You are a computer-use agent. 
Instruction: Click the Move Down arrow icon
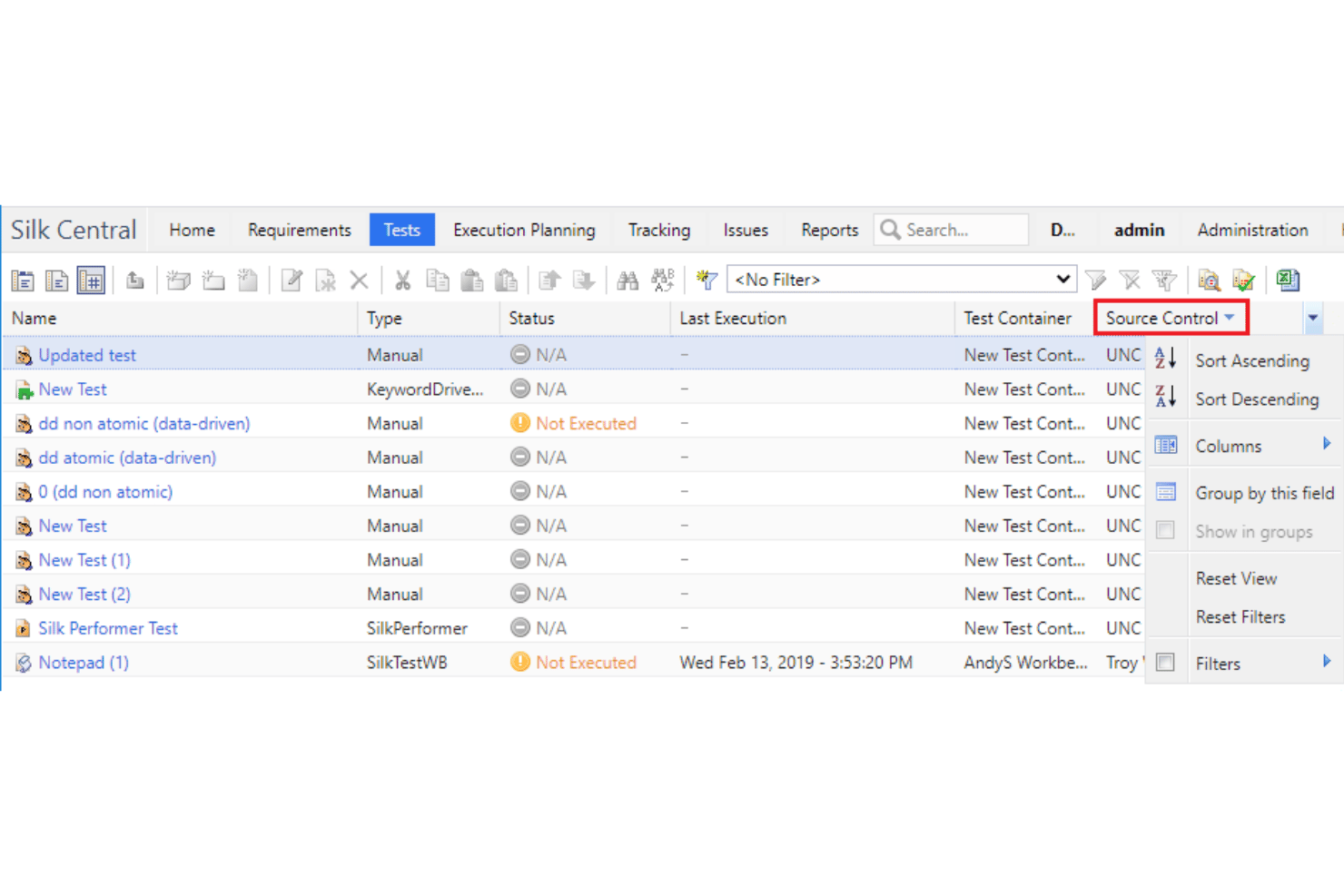(x=584, y=281)
